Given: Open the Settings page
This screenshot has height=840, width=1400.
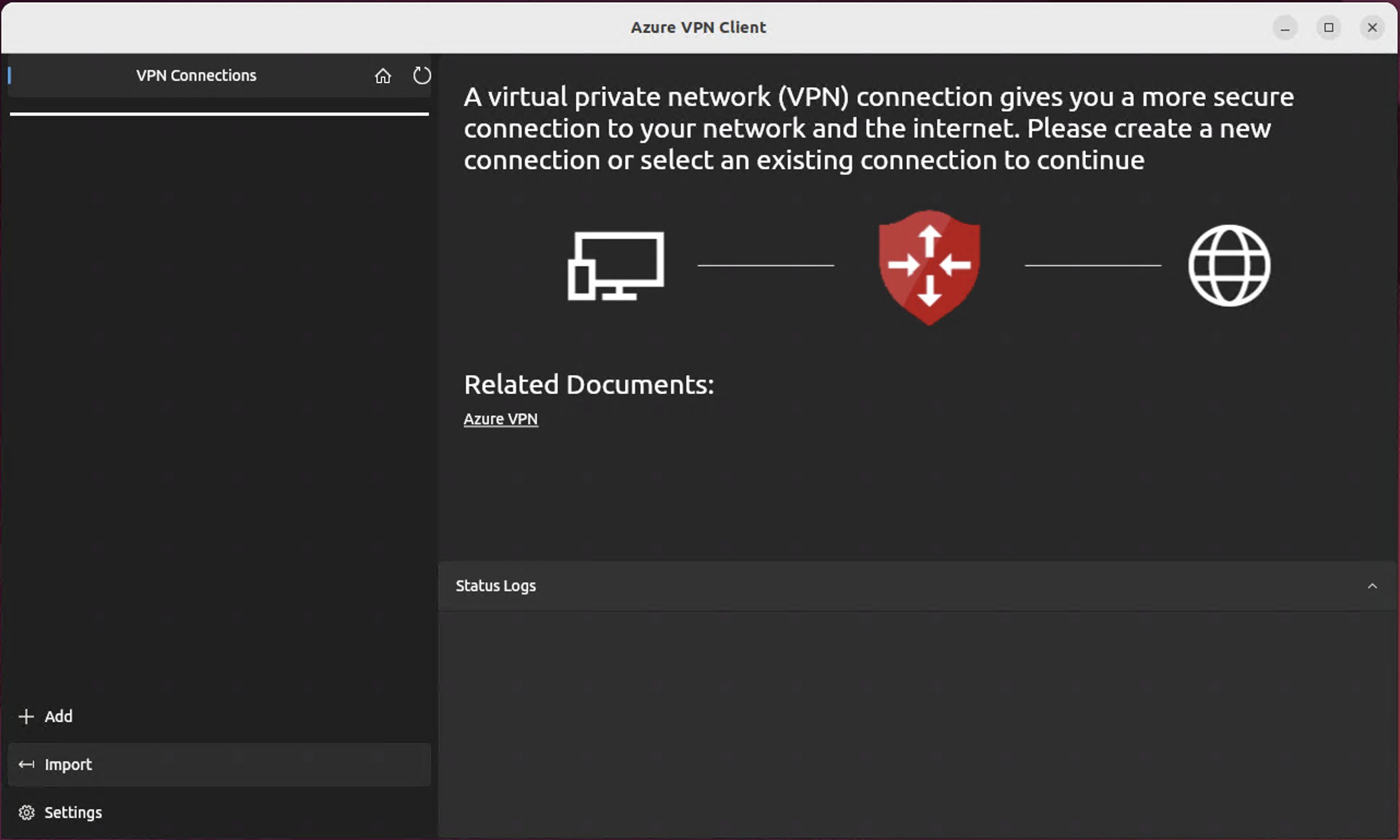Looking at the screenshot, I should 219,812.
